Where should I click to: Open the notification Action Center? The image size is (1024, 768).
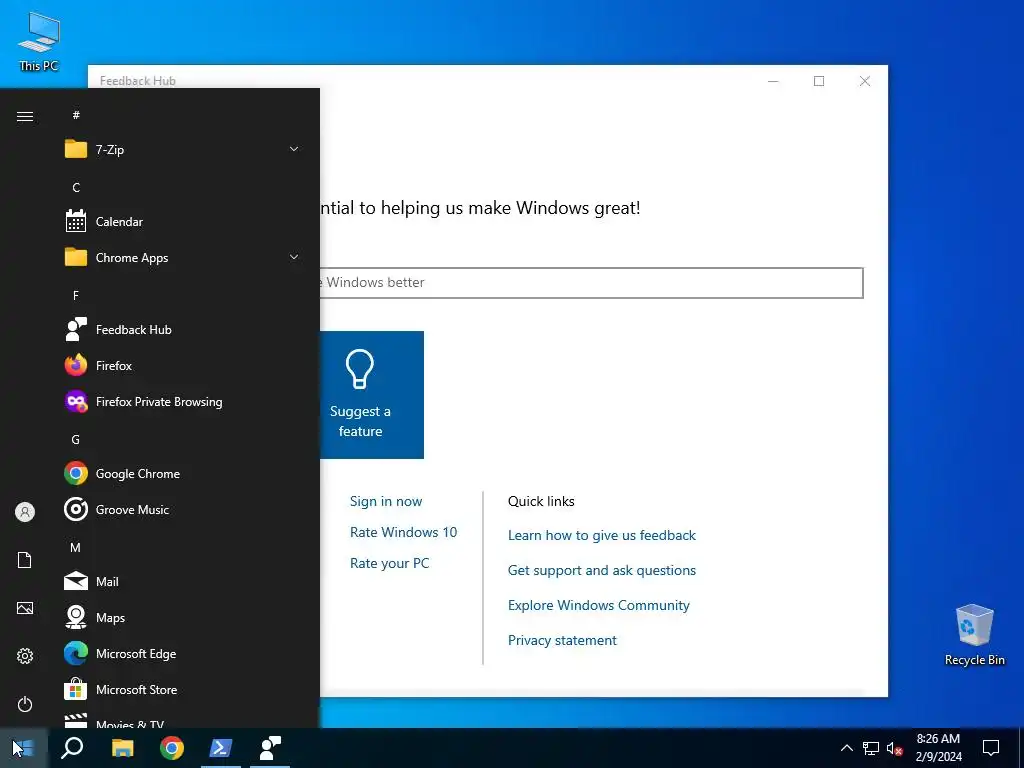pos(991,748)
